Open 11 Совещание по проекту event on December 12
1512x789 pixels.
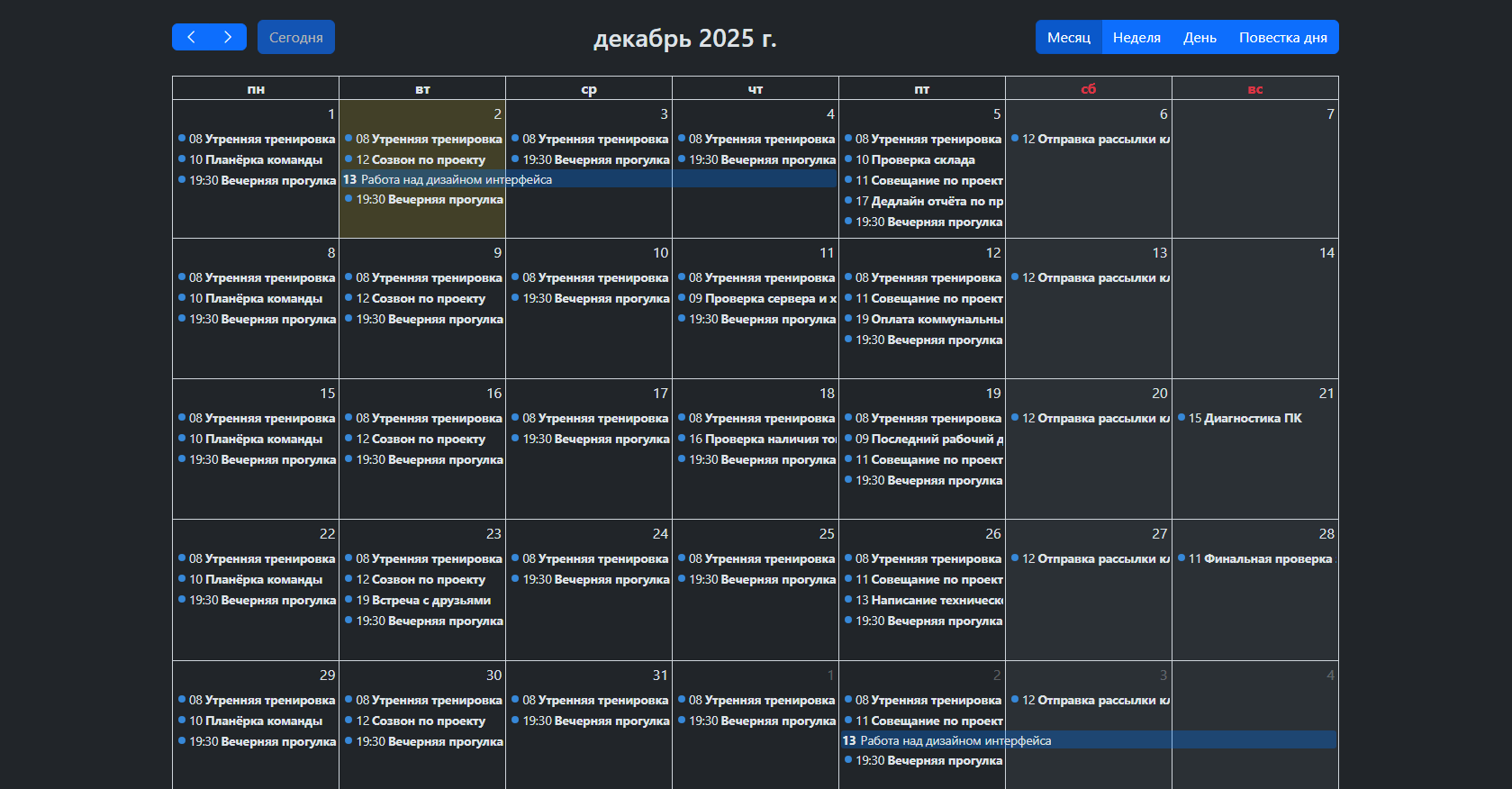tap(922, 298)
